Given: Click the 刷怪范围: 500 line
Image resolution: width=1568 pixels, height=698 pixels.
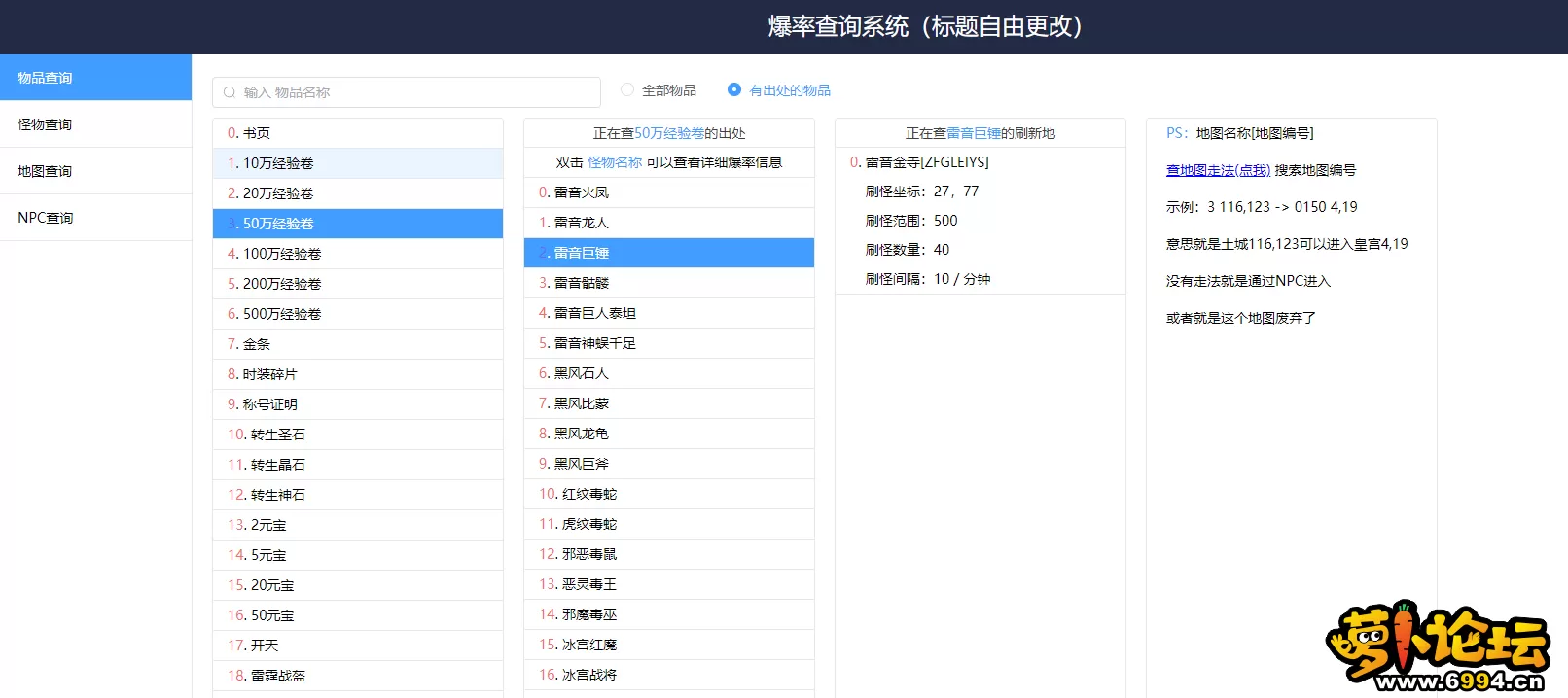Looking at the screenshot, I should click(911, 221).
